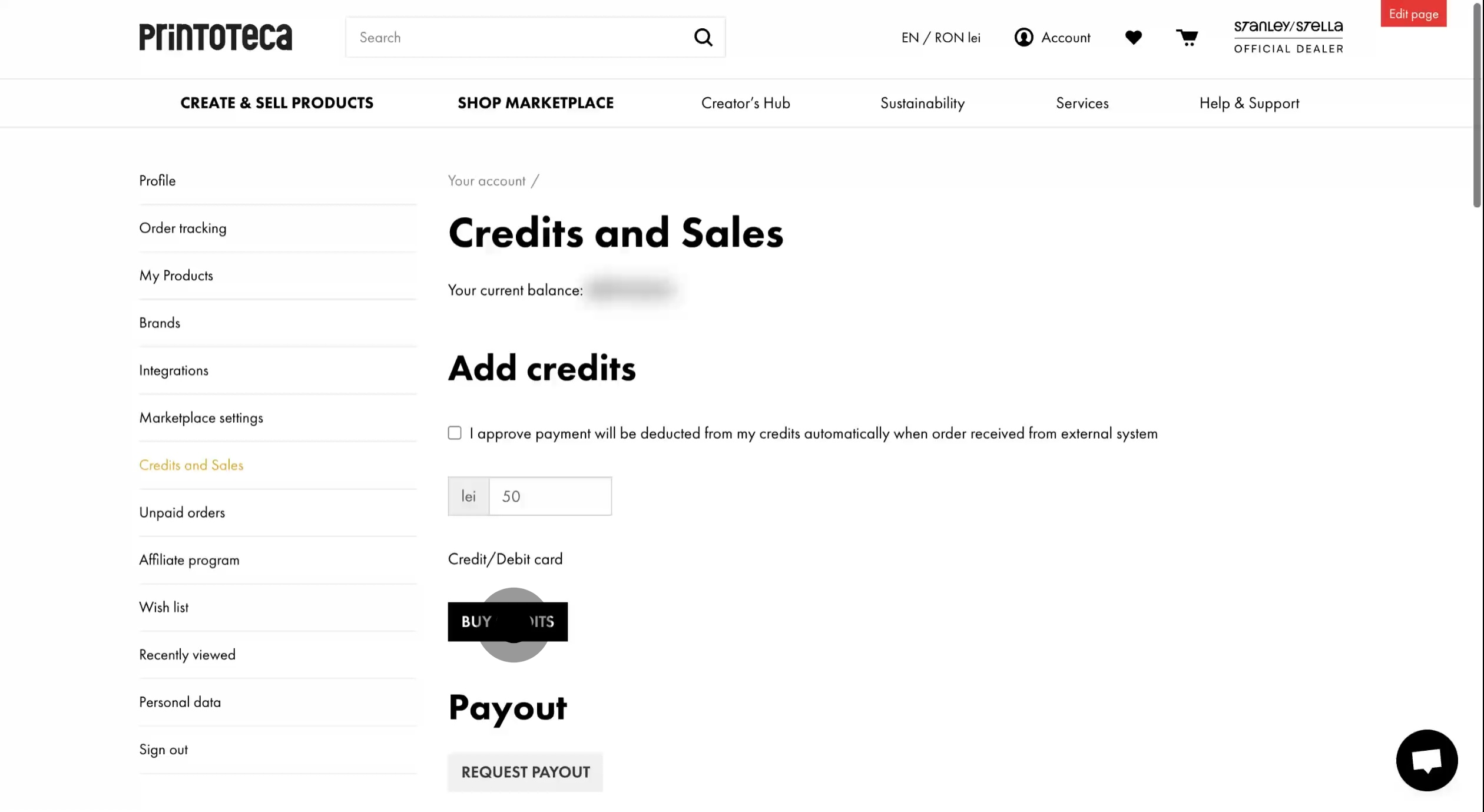1484x812 pixels.
Task: Expand the Shop Marketplace menu
Action: coord(535,103)
